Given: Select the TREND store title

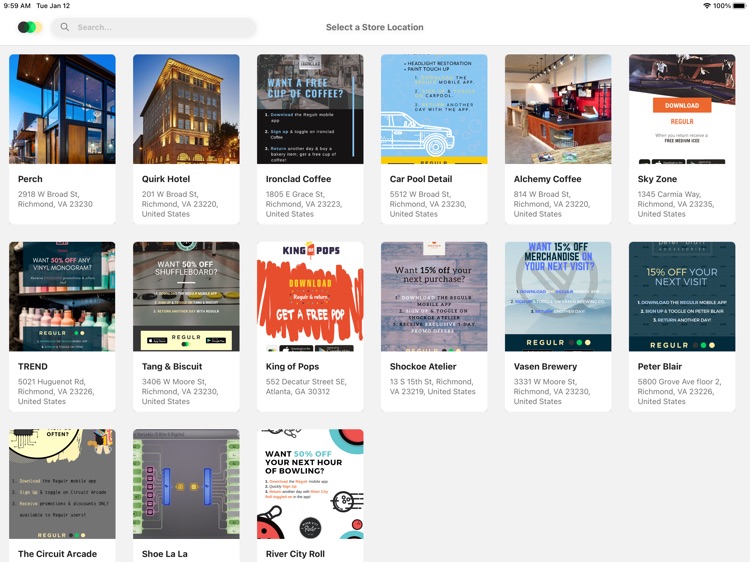Looking at the screenshot, I should pyautogui.click(x=33, y=366).
